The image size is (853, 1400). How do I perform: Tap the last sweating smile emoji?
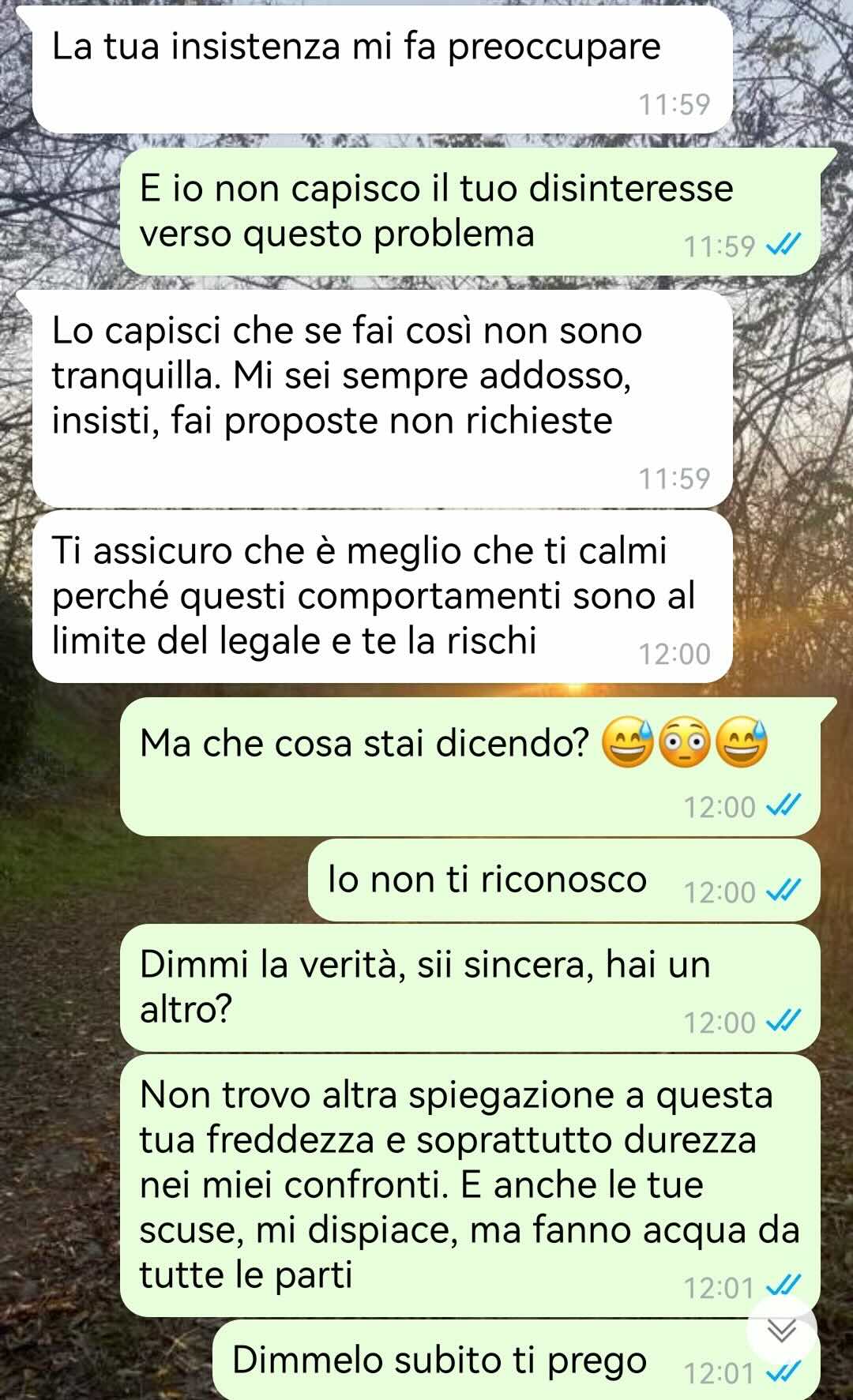(741, 744)
